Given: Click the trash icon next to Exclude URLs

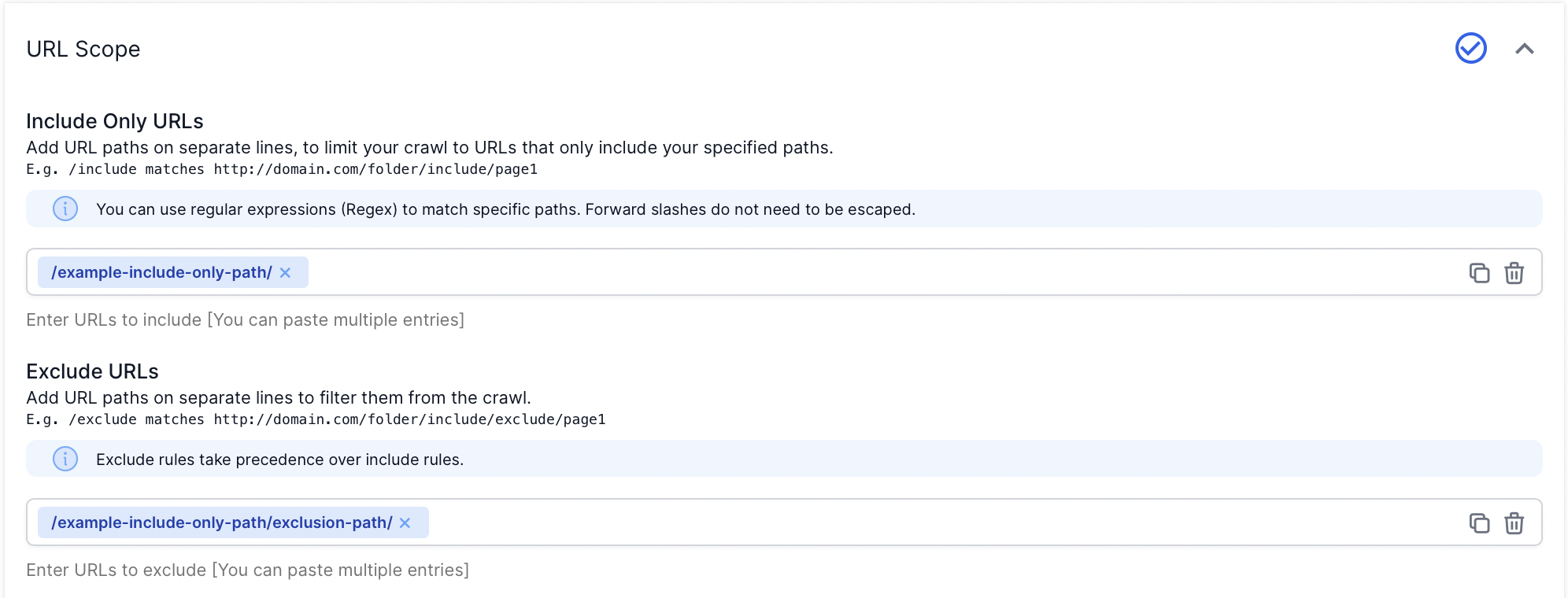Looking at the screenshot, I should (1515, 522).
